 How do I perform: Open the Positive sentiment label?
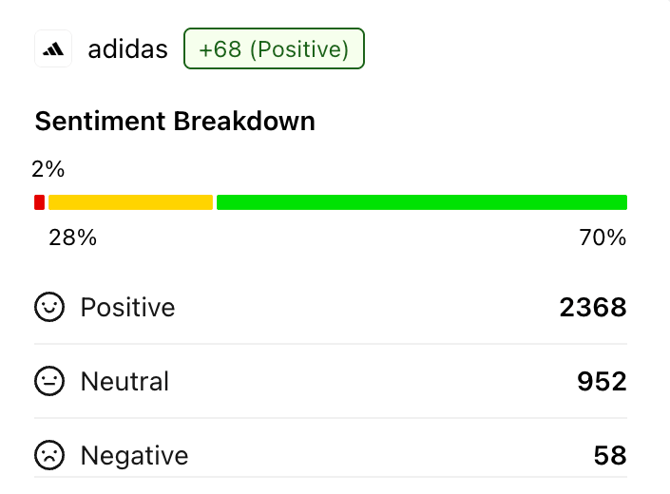128,307
